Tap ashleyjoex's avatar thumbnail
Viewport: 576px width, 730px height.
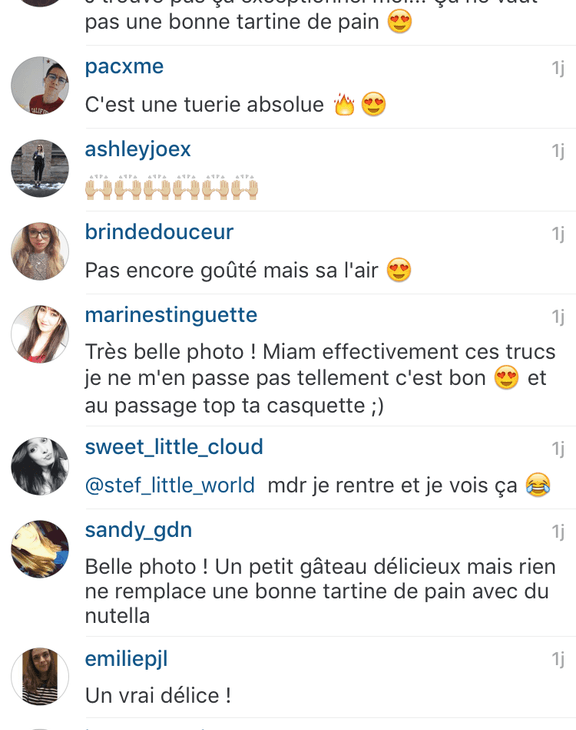pyautogui.click(x=40, y=169)
